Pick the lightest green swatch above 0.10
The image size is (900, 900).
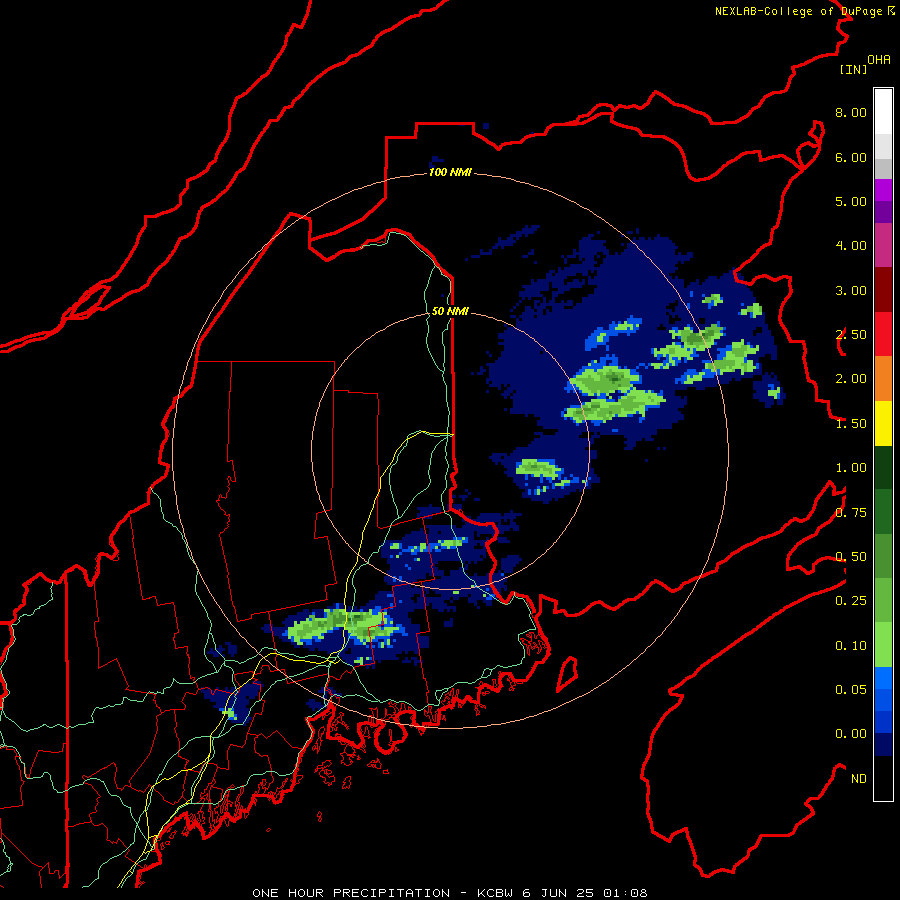click(x=883, y=645)
